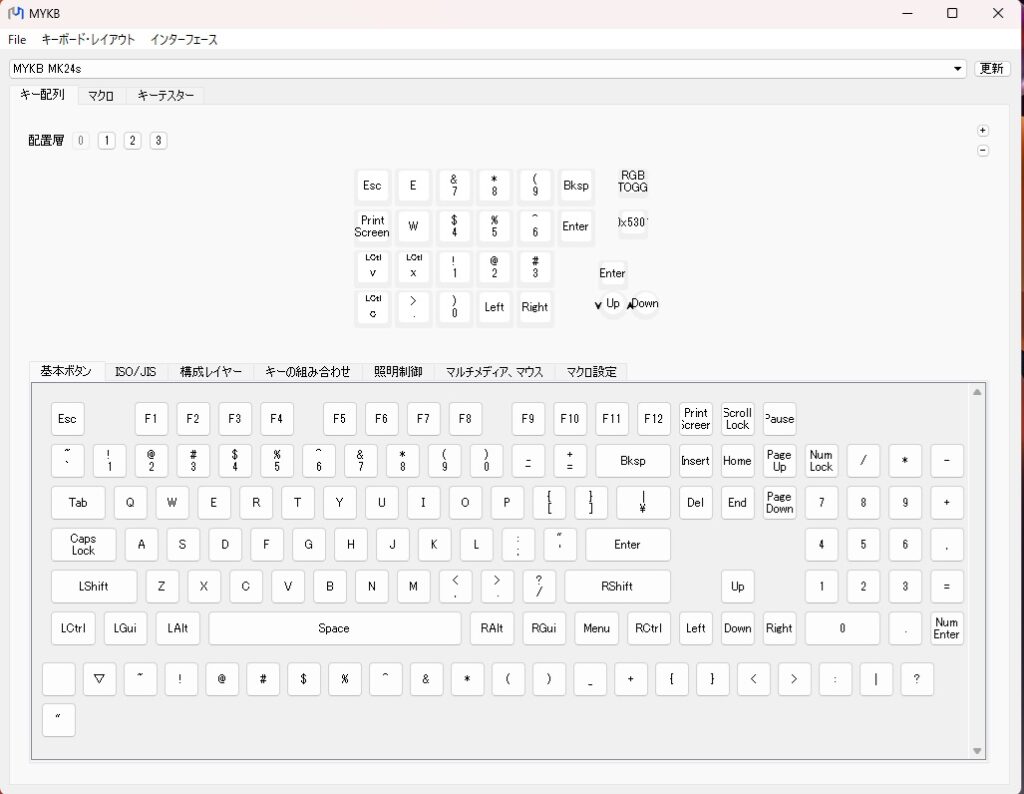Pick the Home keycode
Image resolution: width=1024 pixels, height=794 pixels.
(x=737, y=461)
